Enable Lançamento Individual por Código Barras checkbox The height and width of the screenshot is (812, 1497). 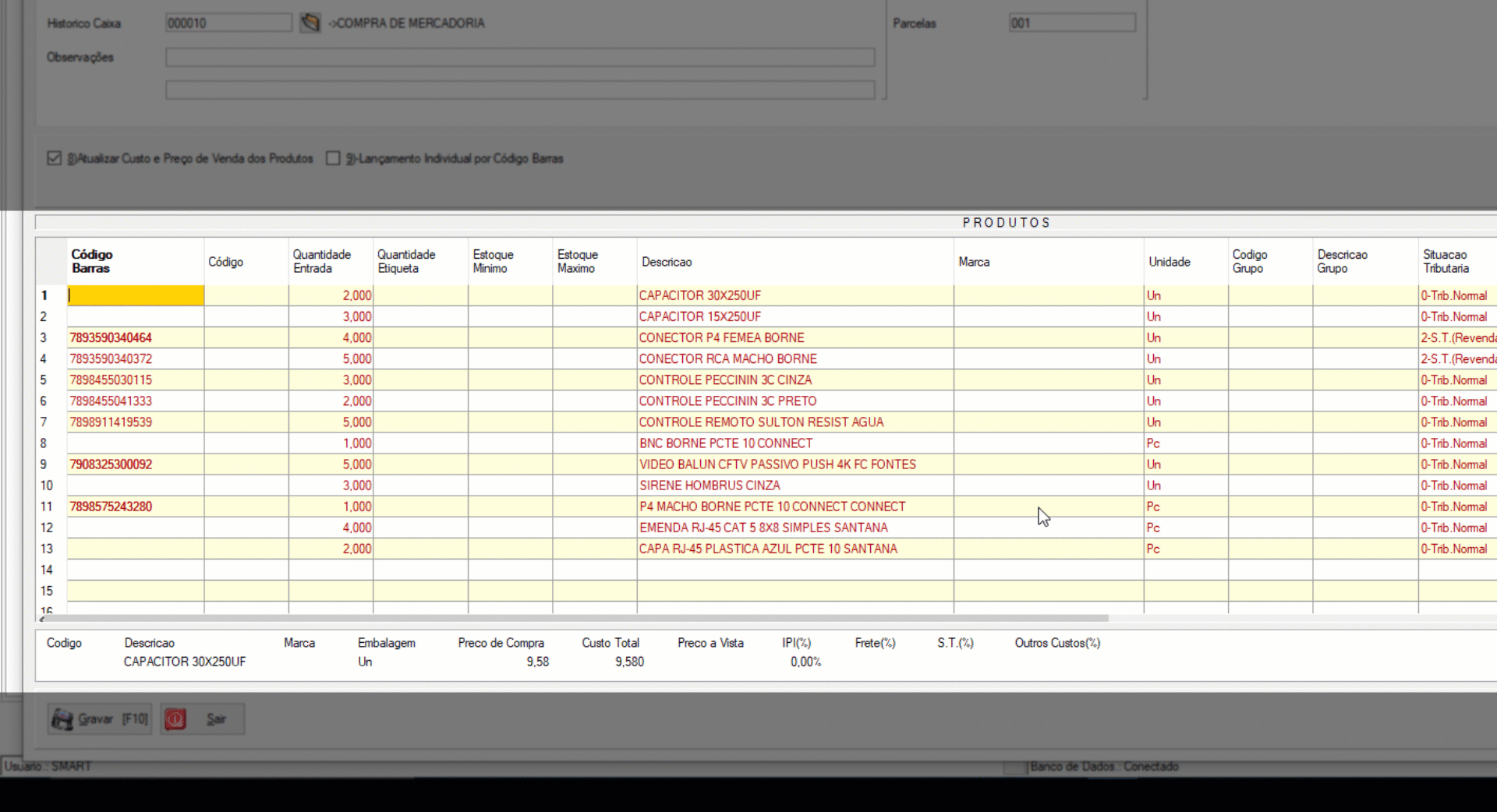[x=333, y=158]
